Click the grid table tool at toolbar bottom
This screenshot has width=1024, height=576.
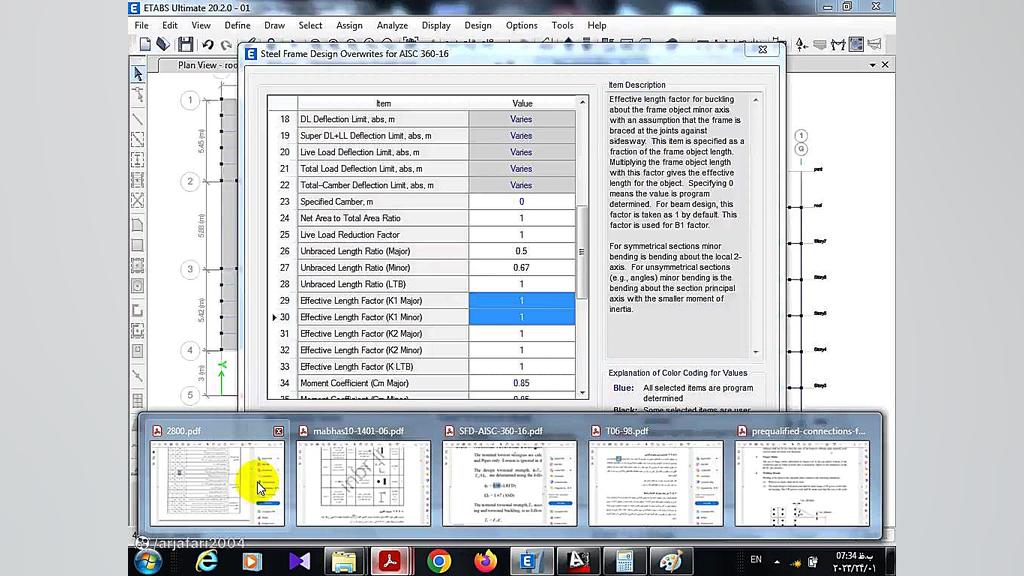click(138, 400)
